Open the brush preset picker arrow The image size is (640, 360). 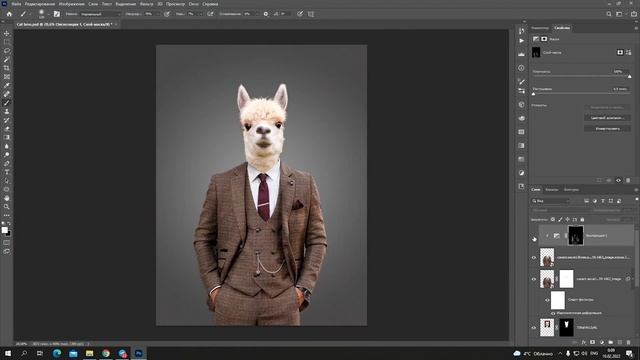click(x=48, y=14)
